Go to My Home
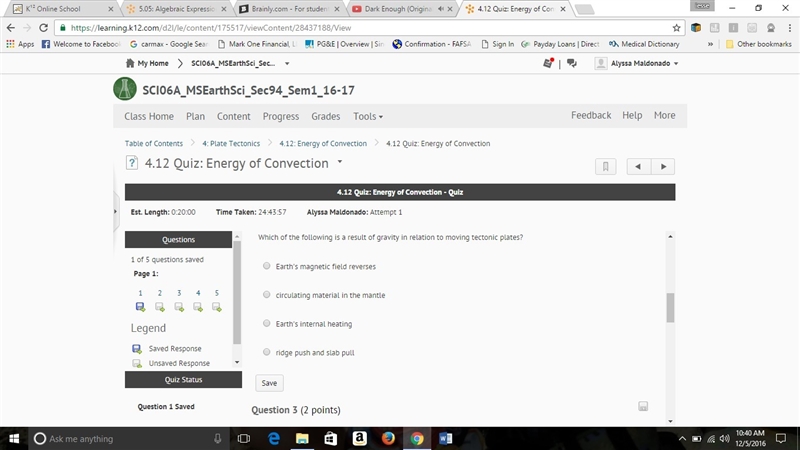The height and width of the screenshot is (450, 800). 147,63
